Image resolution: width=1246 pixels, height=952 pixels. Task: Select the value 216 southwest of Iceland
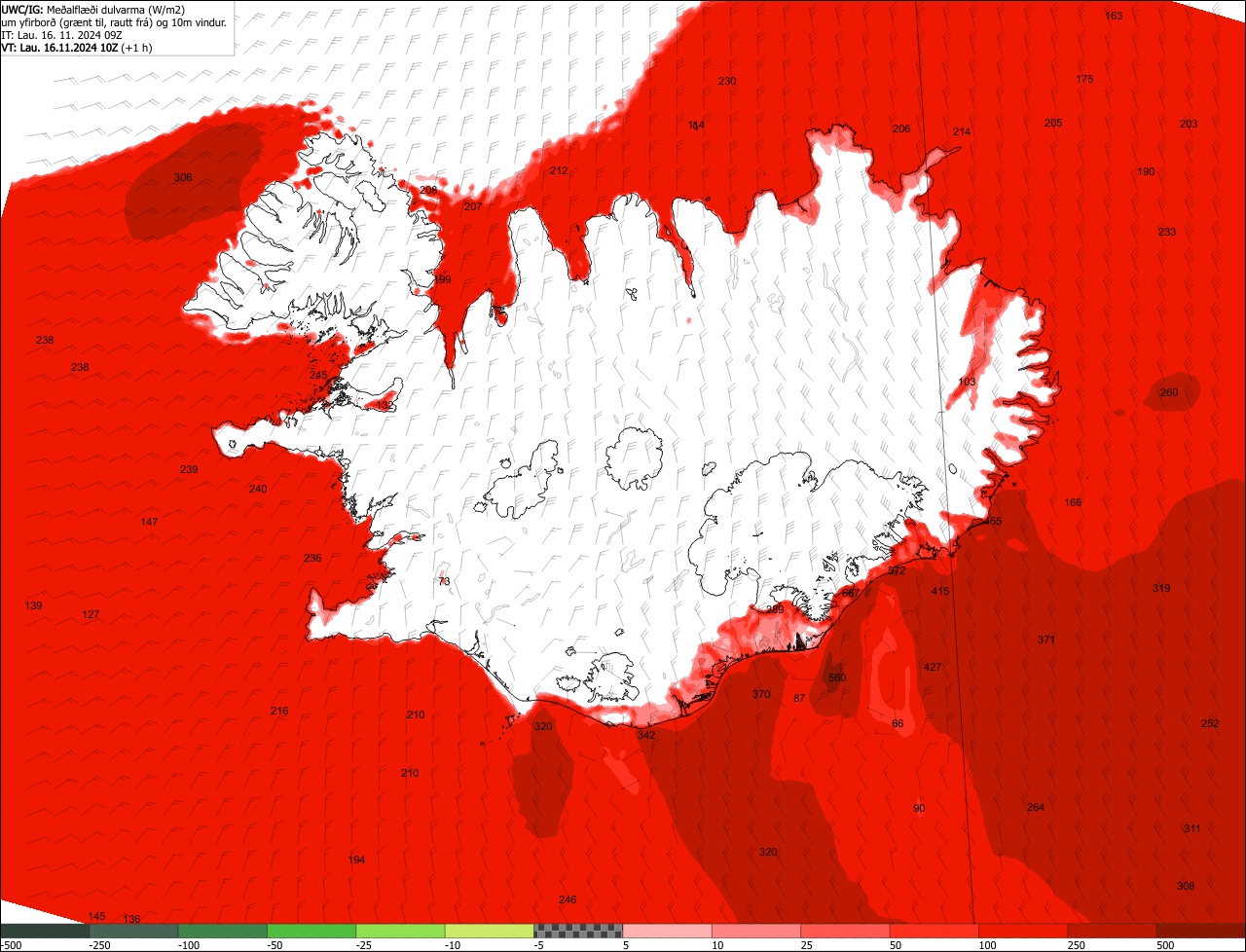click(279, 711)
